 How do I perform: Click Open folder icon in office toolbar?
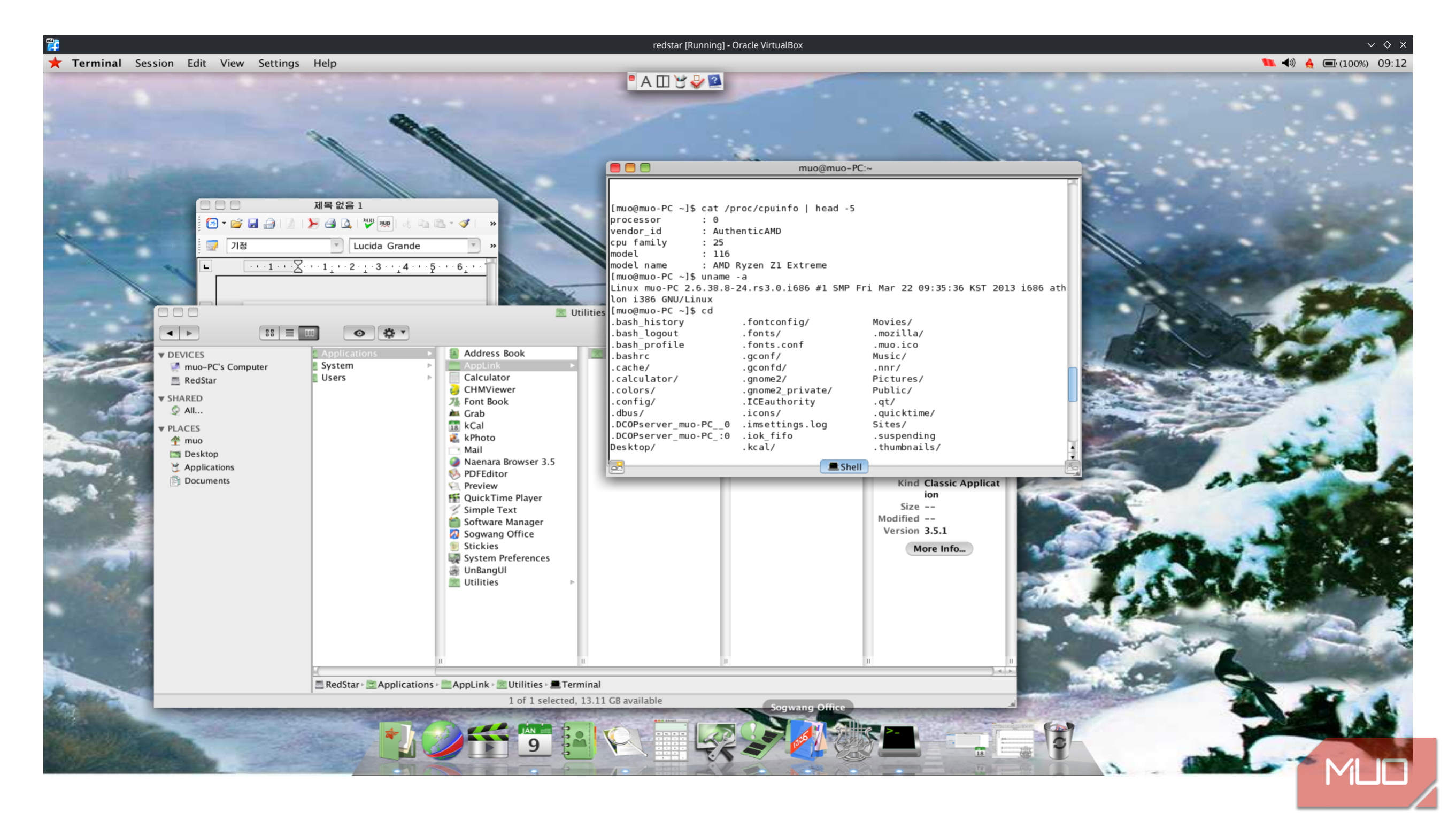(236, 224)
